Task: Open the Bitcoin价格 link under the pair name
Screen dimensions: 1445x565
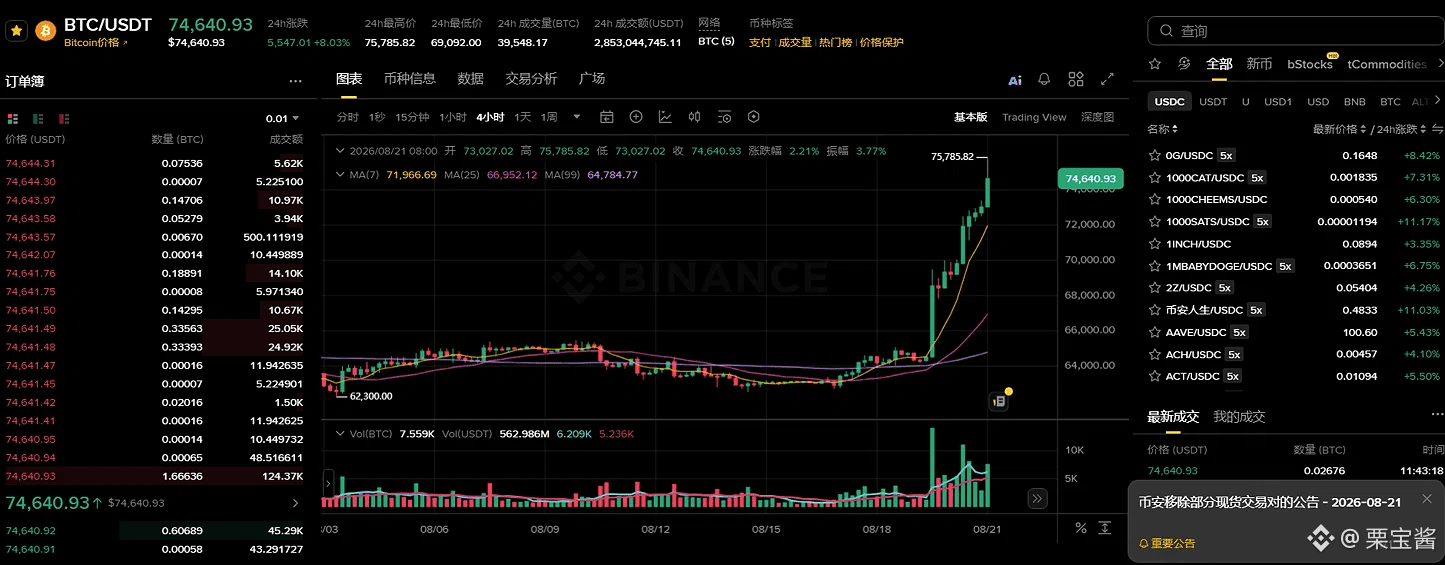Action: click(96, 43)
